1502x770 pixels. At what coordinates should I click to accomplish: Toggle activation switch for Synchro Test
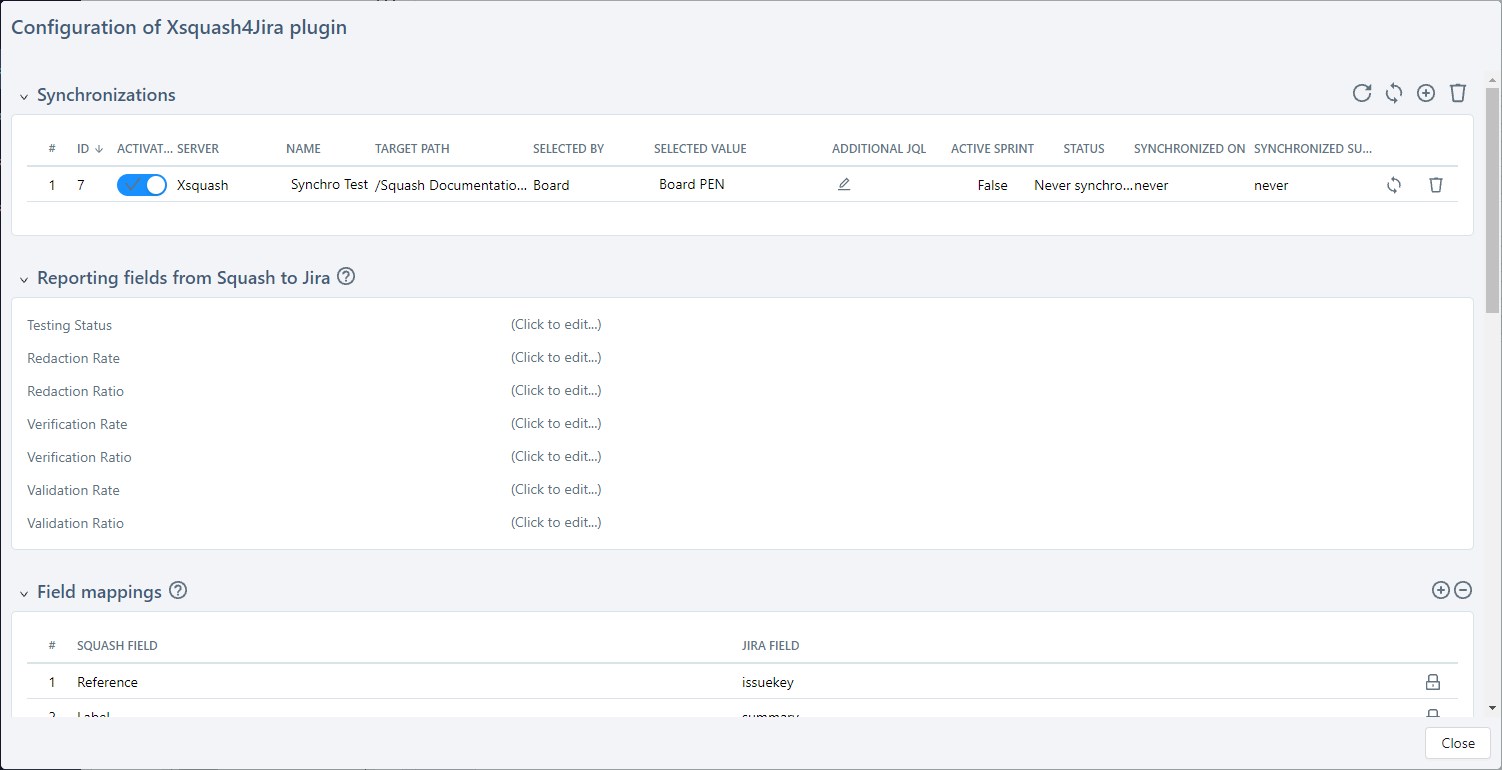click(x=141, y=184)
